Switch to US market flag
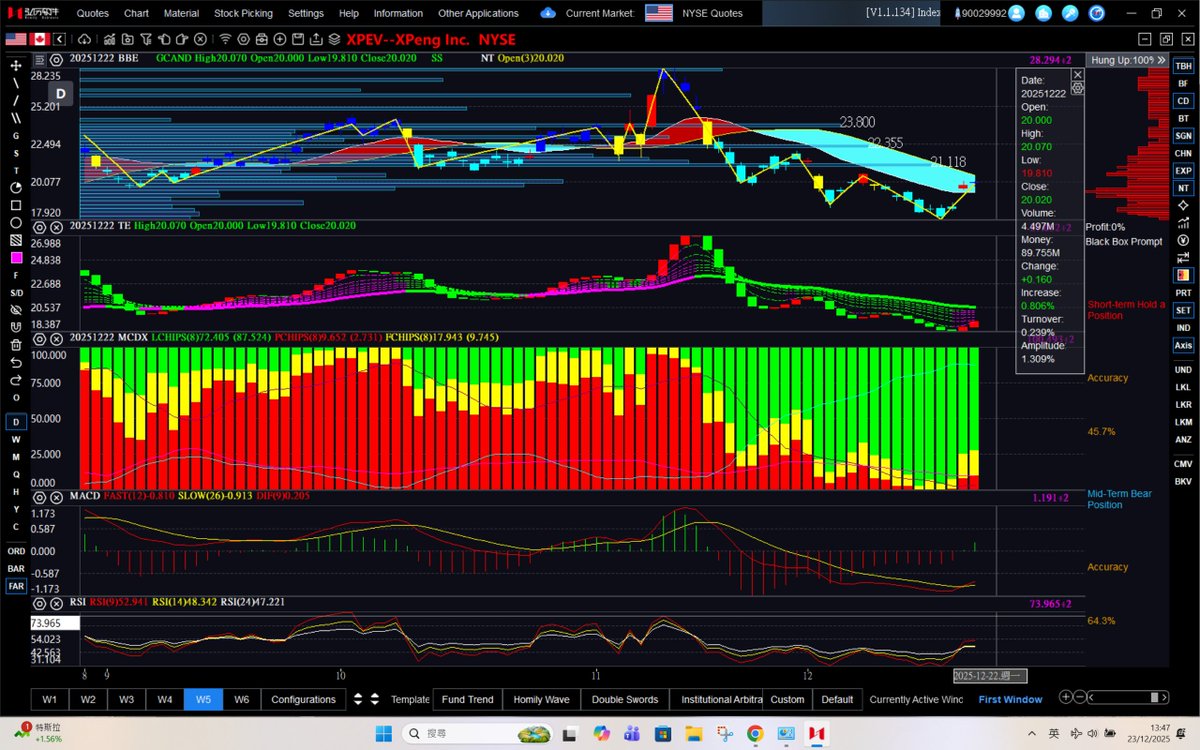Image resolution: width=1200 pixels, height=750 pixels. 16,39
